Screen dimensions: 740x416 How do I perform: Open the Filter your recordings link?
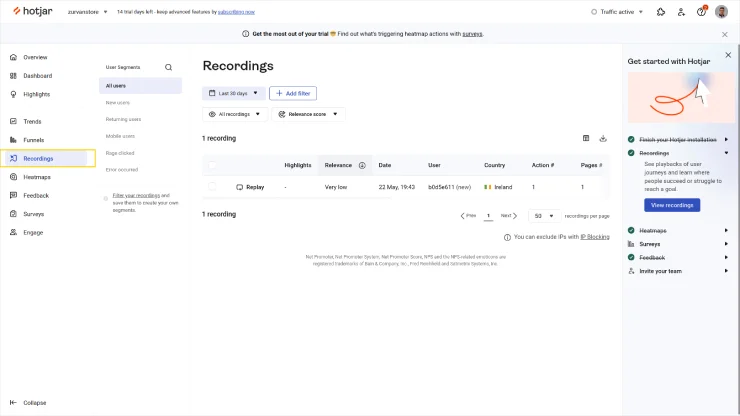[136, 195]
